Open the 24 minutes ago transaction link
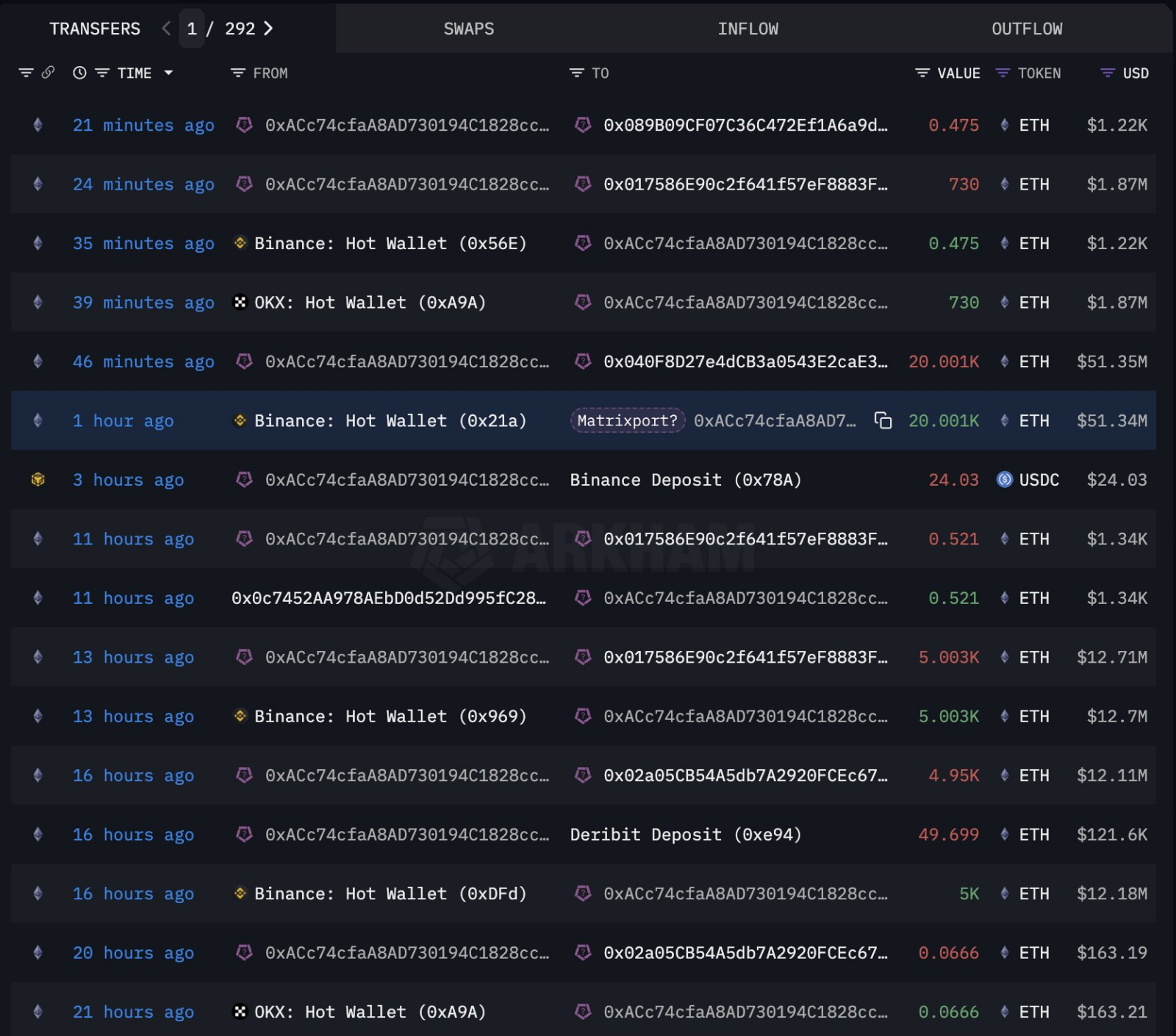The image size is (1176, 1036). click(143, 184)
